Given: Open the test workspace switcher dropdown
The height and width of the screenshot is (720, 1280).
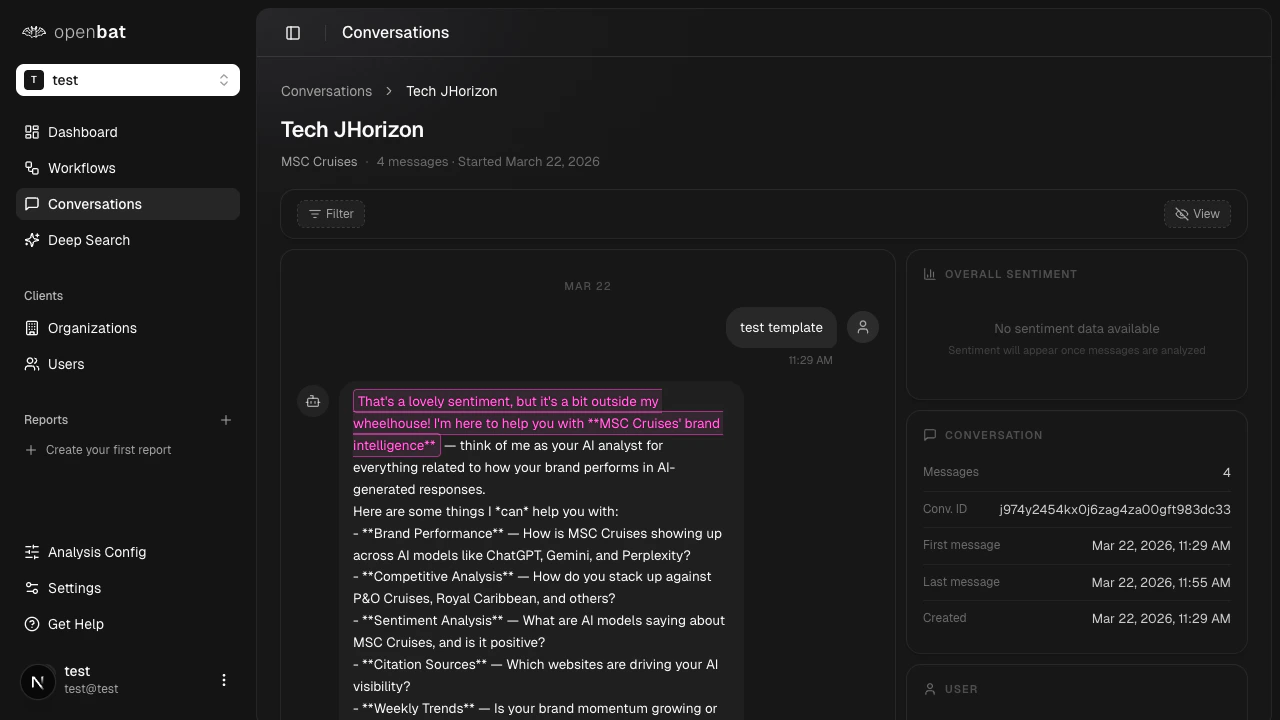Looking at the screenshot, I should (128, 80).
